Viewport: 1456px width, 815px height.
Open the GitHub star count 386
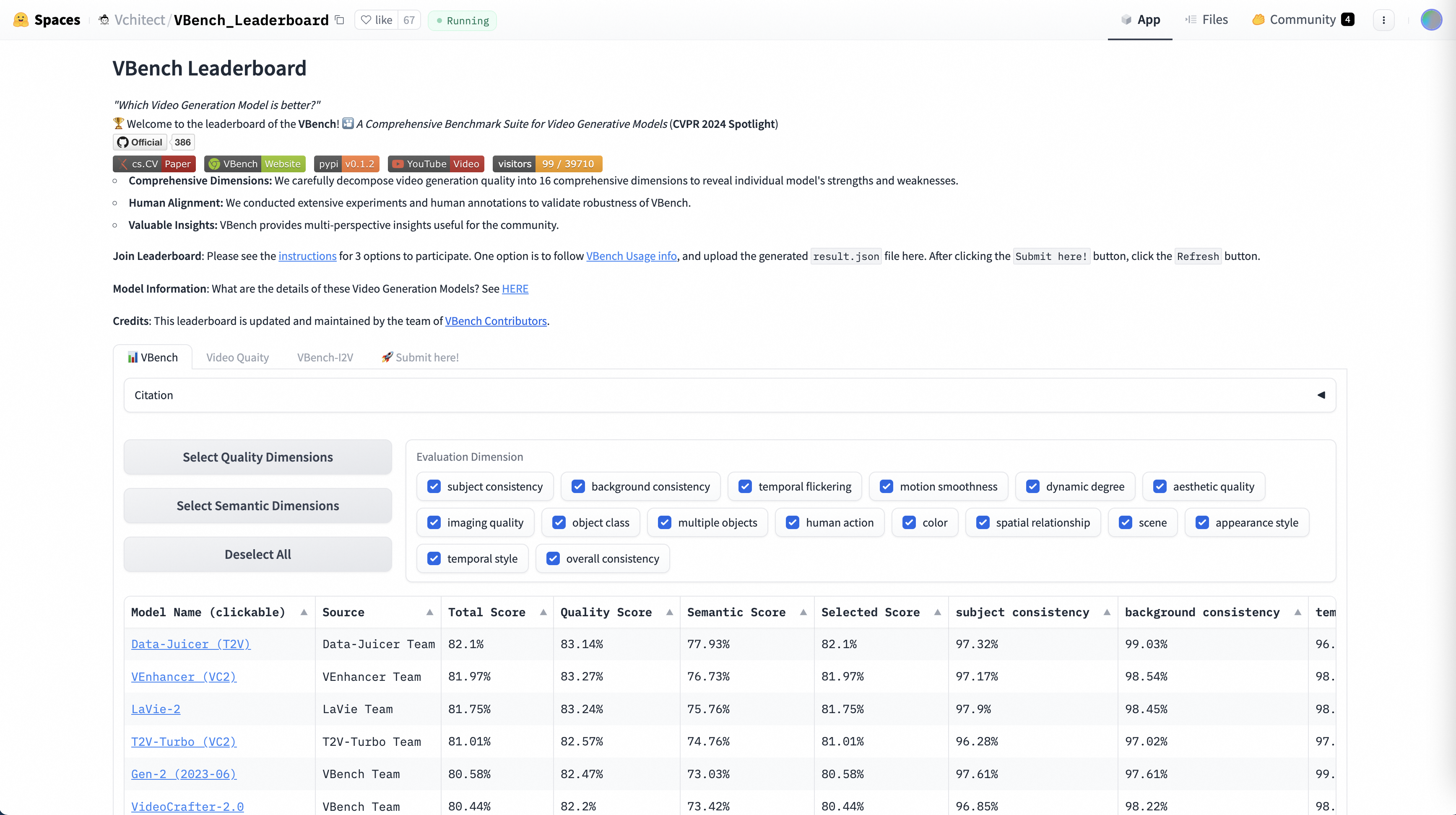(x=182, y=143)
